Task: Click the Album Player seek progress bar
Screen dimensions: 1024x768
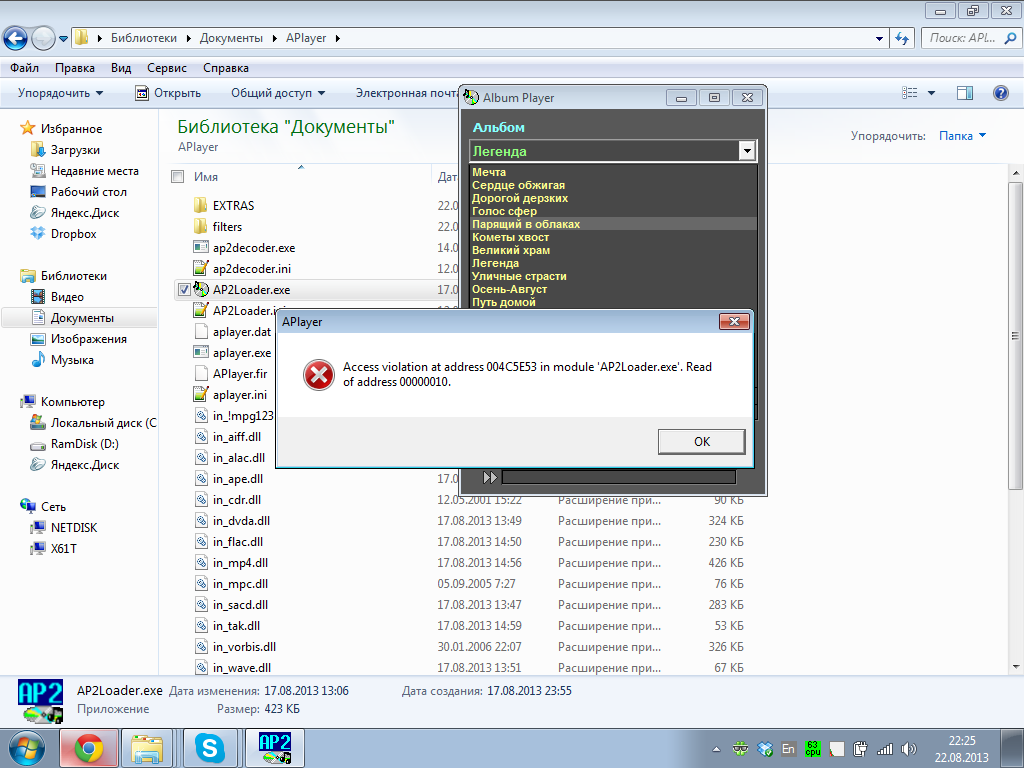Action: point(618,477)
